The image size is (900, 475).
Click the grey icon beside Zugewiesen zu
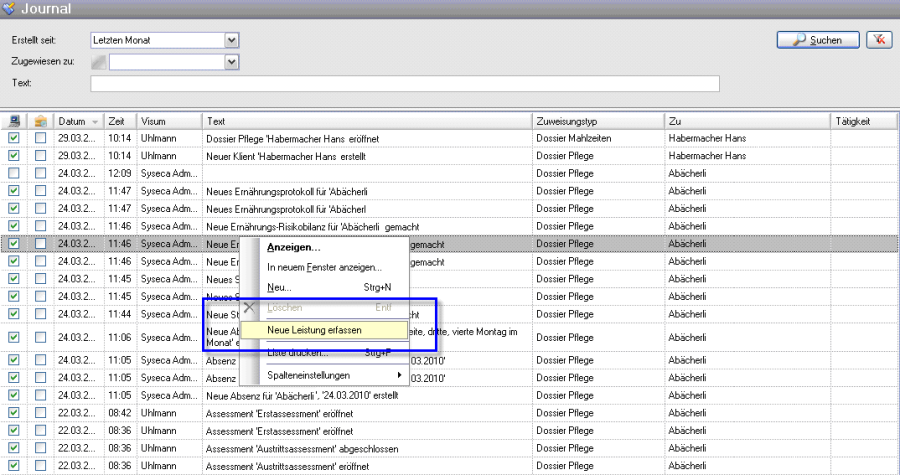98,62
